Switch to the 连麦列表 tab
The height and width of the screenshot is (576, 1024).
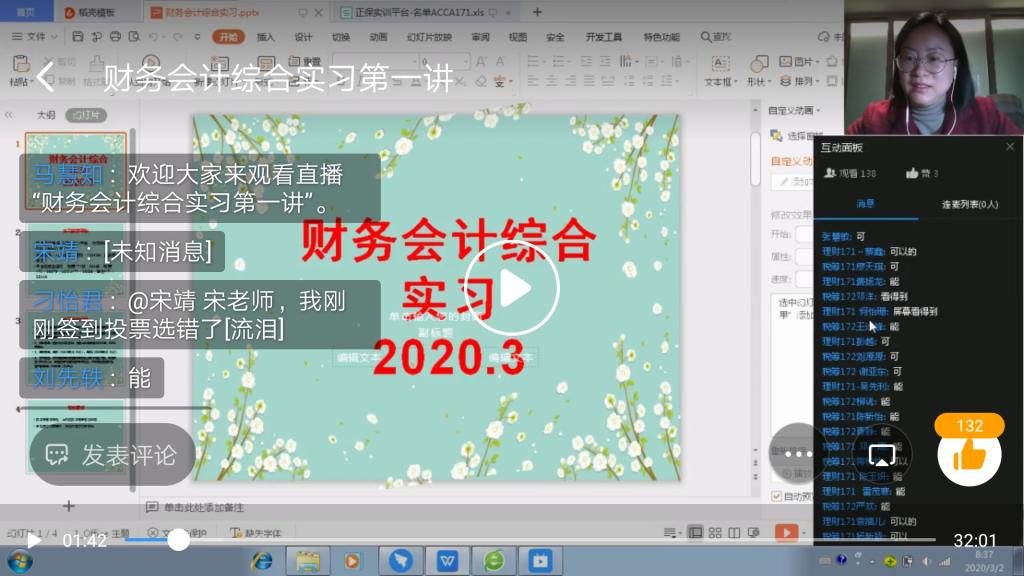pyautogui.click(x=969, y=204)
